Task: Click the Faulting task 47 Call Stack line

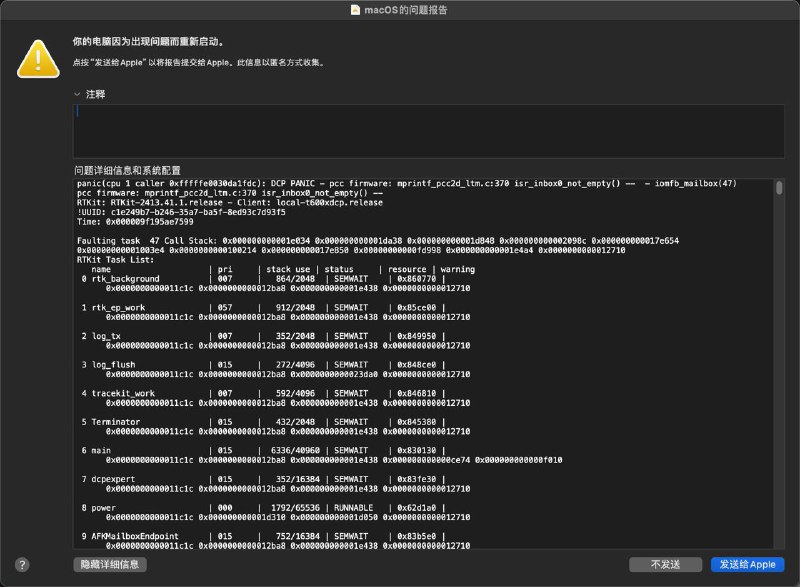Action: pyautogui.click(x=378, y=241)
